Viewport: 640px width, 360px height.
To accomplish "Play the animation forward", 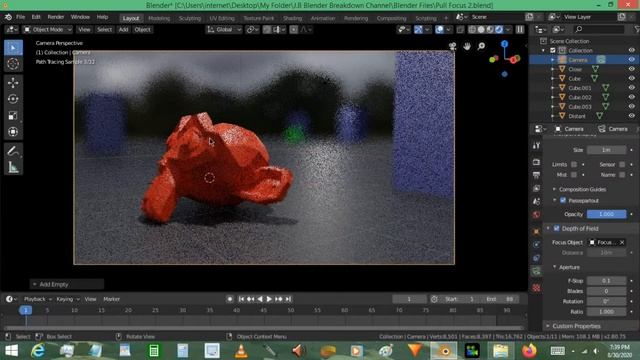I will pos(269,299).
